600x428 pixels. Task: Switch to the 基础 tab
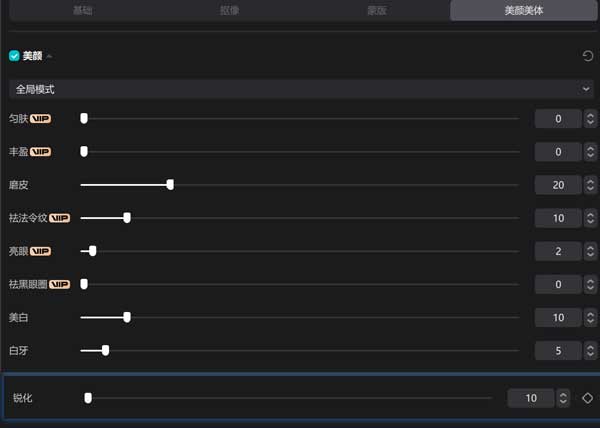(83, 10)
